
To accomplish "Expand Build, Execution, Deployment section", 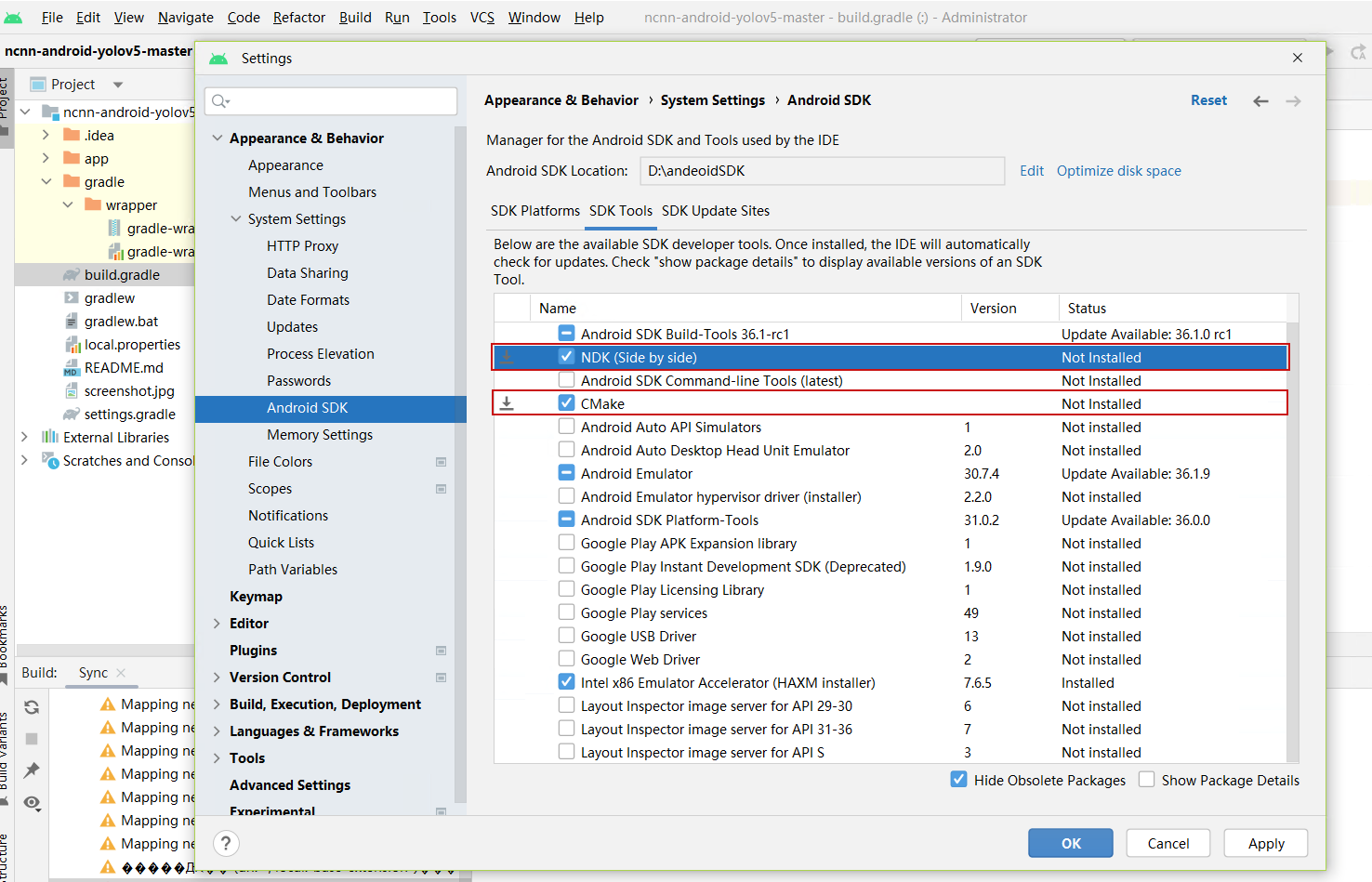I will pyautogui.click(x=218, y=704).
